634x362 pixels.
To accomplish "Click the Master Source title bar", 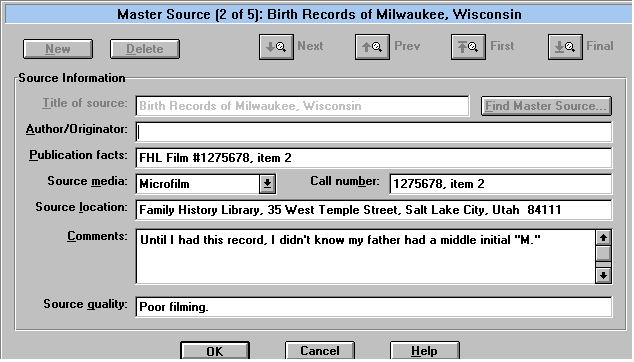I will point(319,15).
